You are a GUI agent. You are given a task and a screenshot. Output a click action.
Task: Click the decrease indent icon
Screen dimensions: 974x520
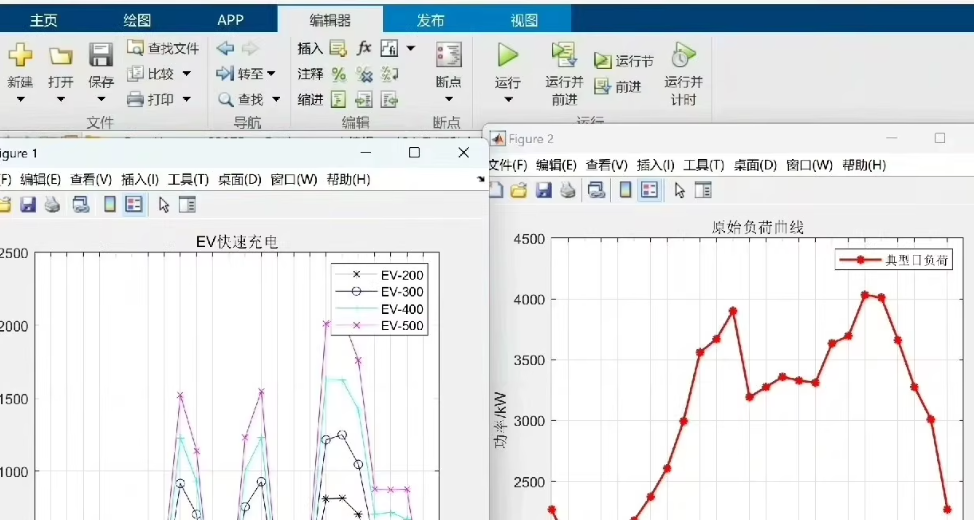tap(389, 99)
